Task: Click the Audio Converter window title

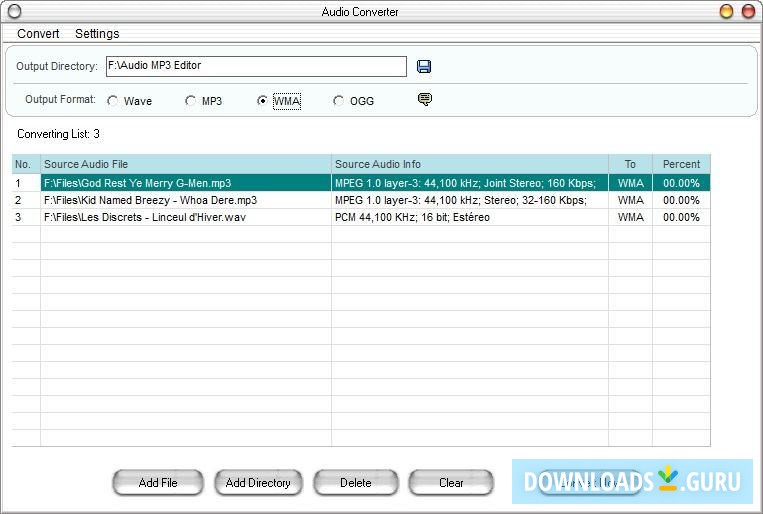Action: [360, 12]
